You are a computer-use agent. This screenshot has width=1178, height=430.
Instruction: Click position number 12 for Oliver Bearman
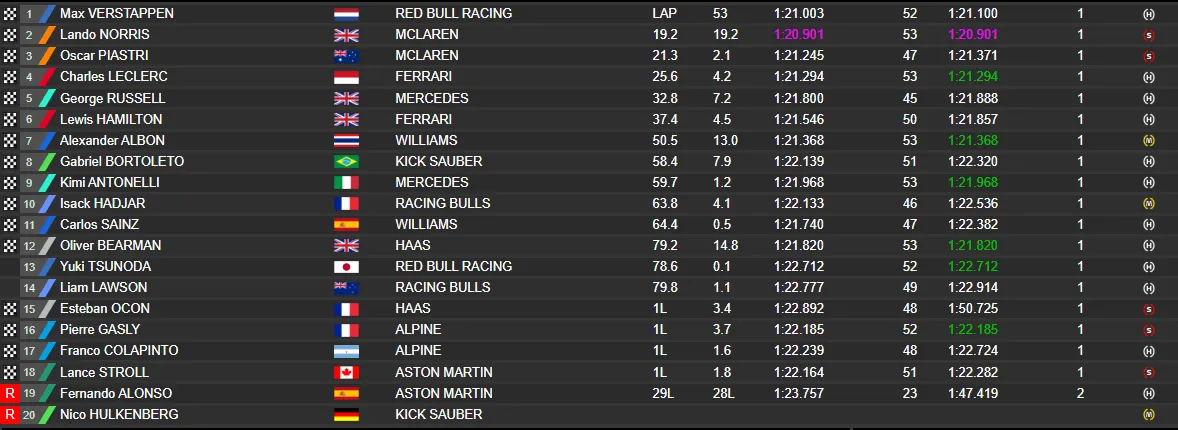click(x=29, y=245)
